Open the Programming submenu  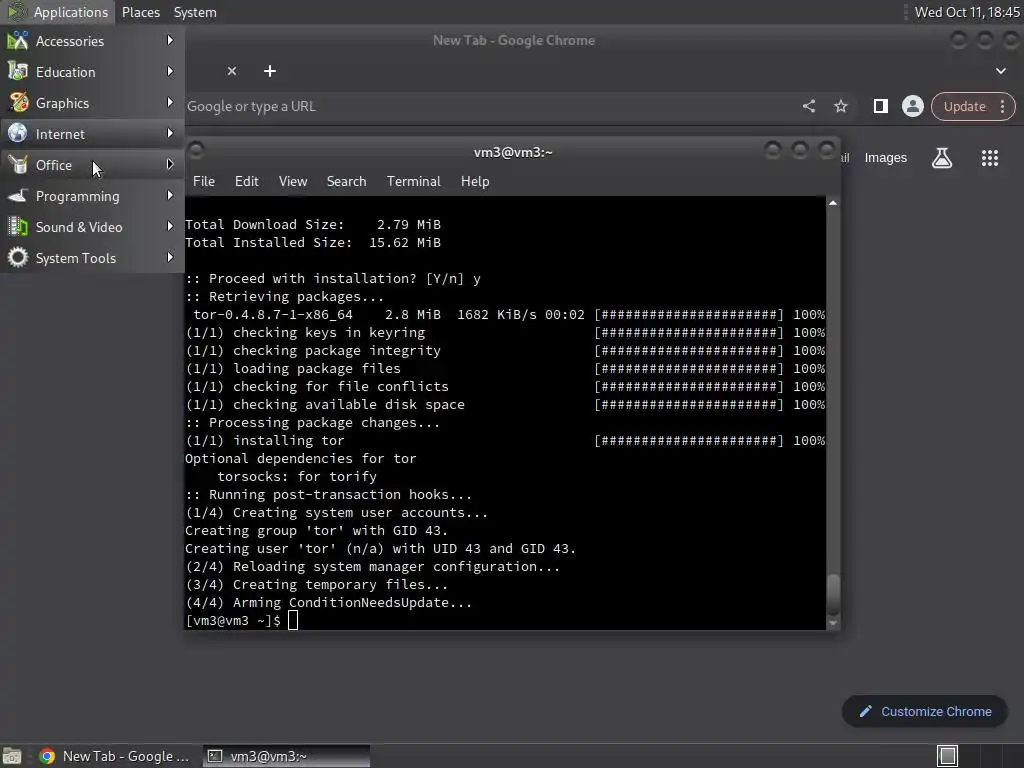[x=92, y=196]
